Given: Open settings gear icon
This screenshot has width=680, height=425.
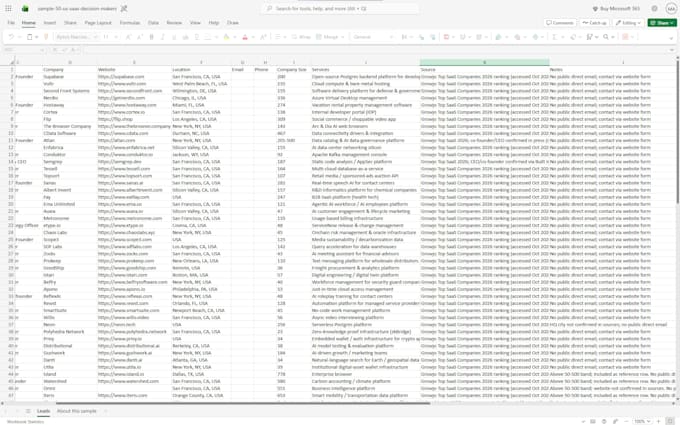Looking at the screenshot, I should (654, 8).
